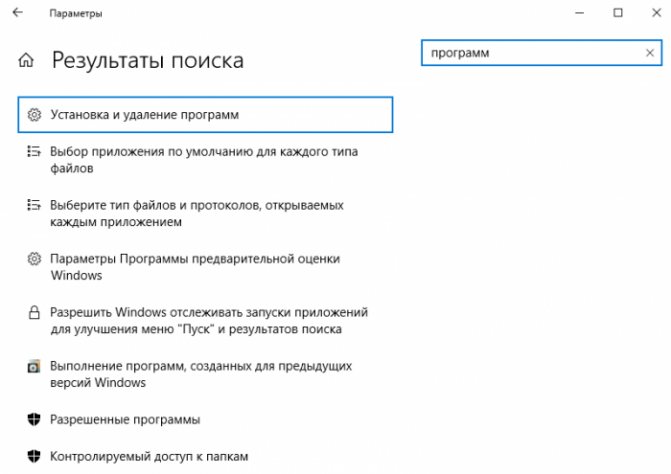The width and height of the screenshot is (671, 474).
Task: Clear the search with the X icon
Action: (x=650, y=53)
